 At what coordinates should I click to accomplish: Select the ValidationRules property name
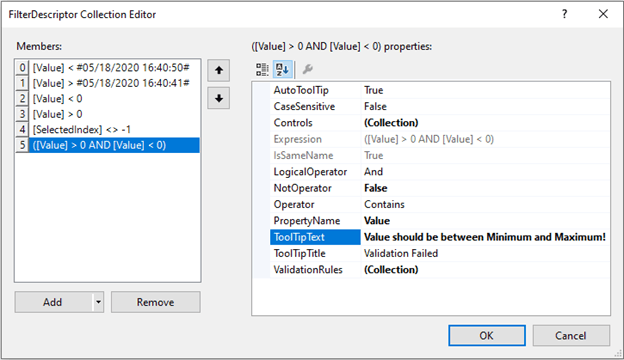308,270
